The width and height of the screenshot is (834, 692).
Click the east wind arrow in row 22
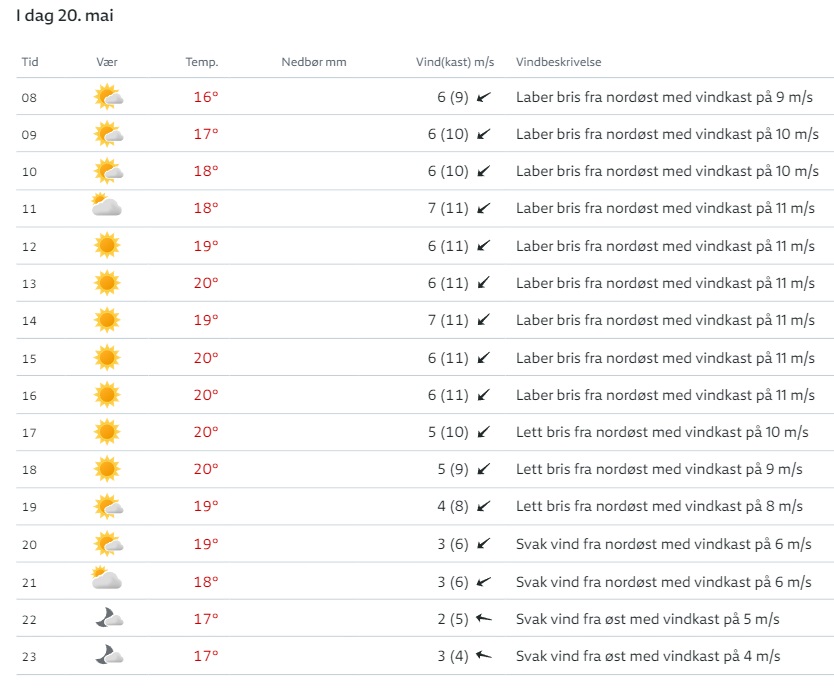(x=484, y=619)
